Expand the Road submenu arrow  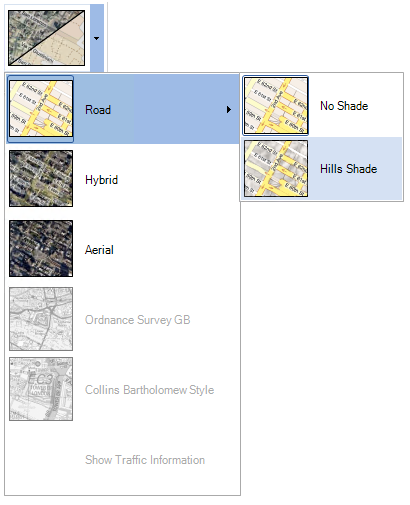click(x=229, y=109)
